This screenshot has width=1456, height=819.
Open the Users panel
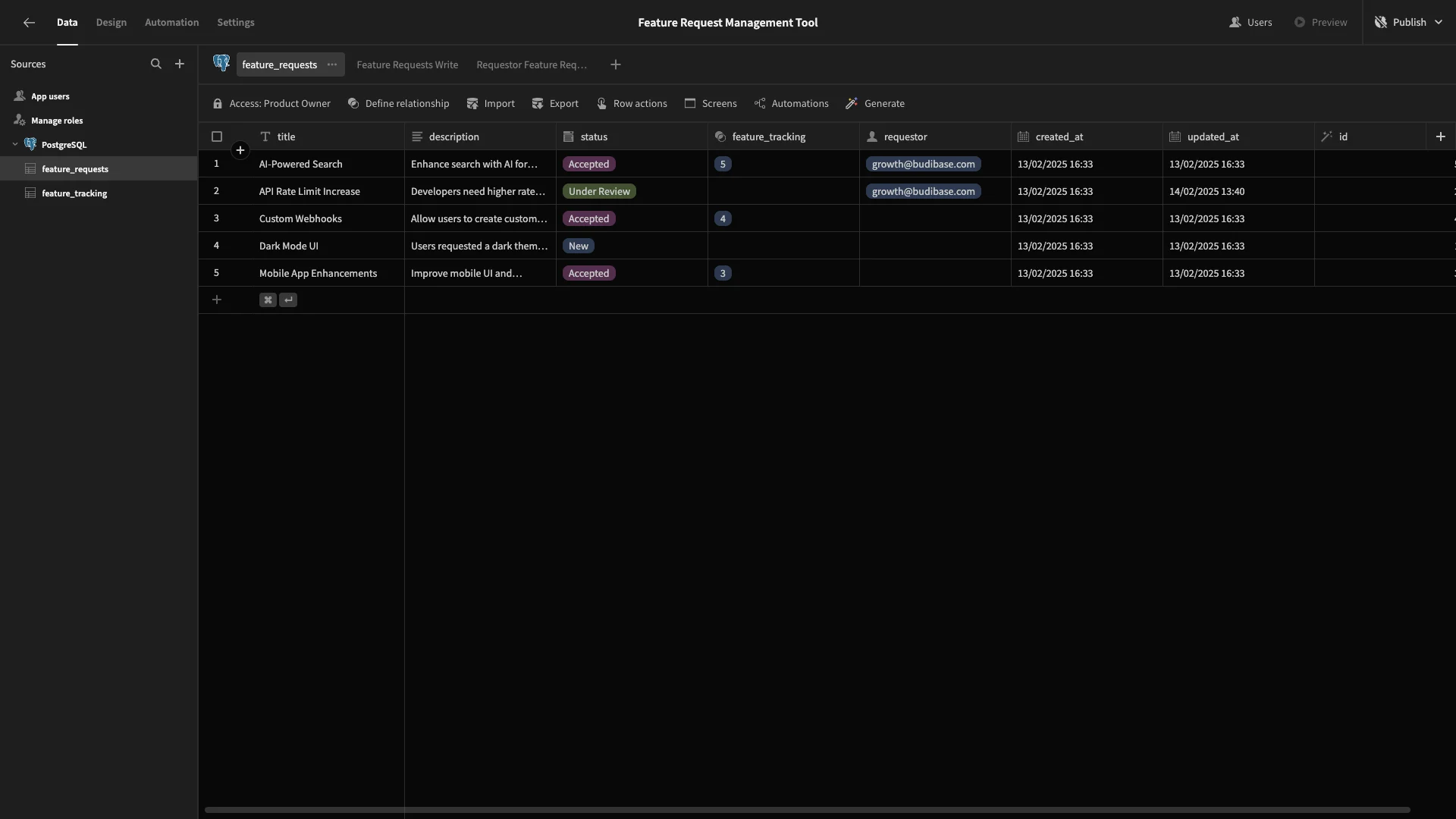click(x=1250, y=23)
